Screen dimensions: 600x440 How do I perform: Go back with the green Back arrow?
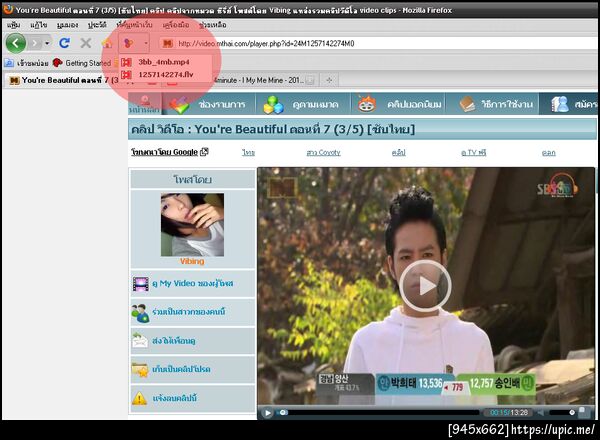16,43
